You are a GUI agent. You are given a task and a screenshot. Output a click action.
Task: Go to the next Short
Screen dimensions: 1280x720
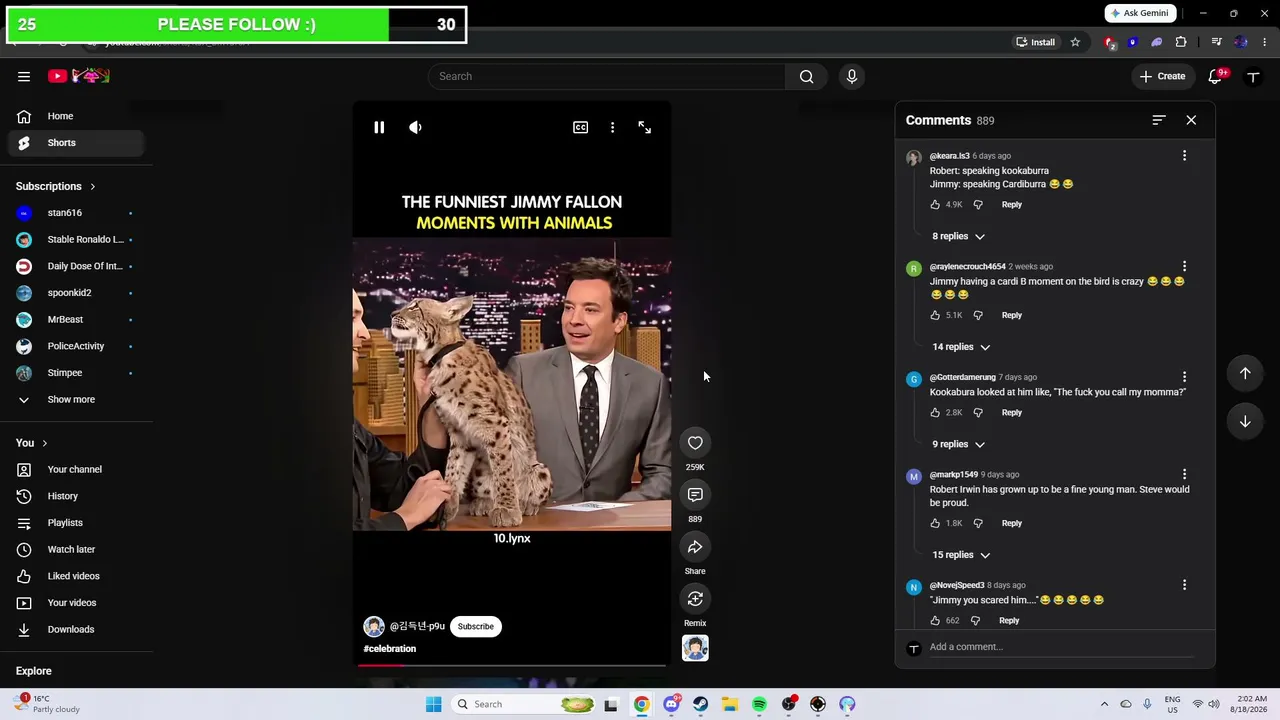coord(1245,421)
